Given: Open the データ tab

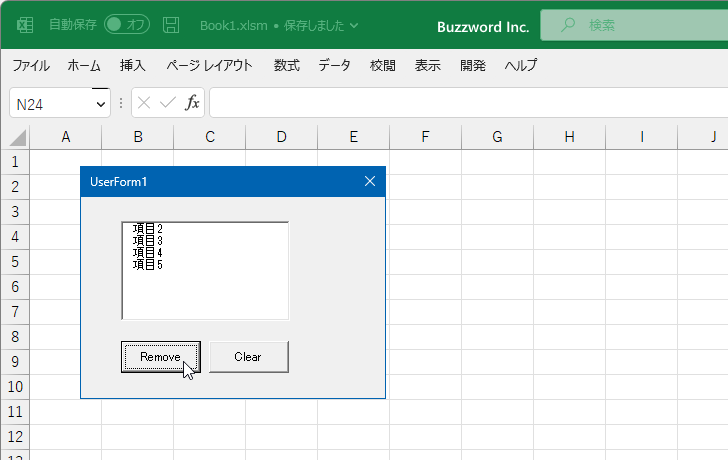Looking at the screenshot, I should coord(334,65).
